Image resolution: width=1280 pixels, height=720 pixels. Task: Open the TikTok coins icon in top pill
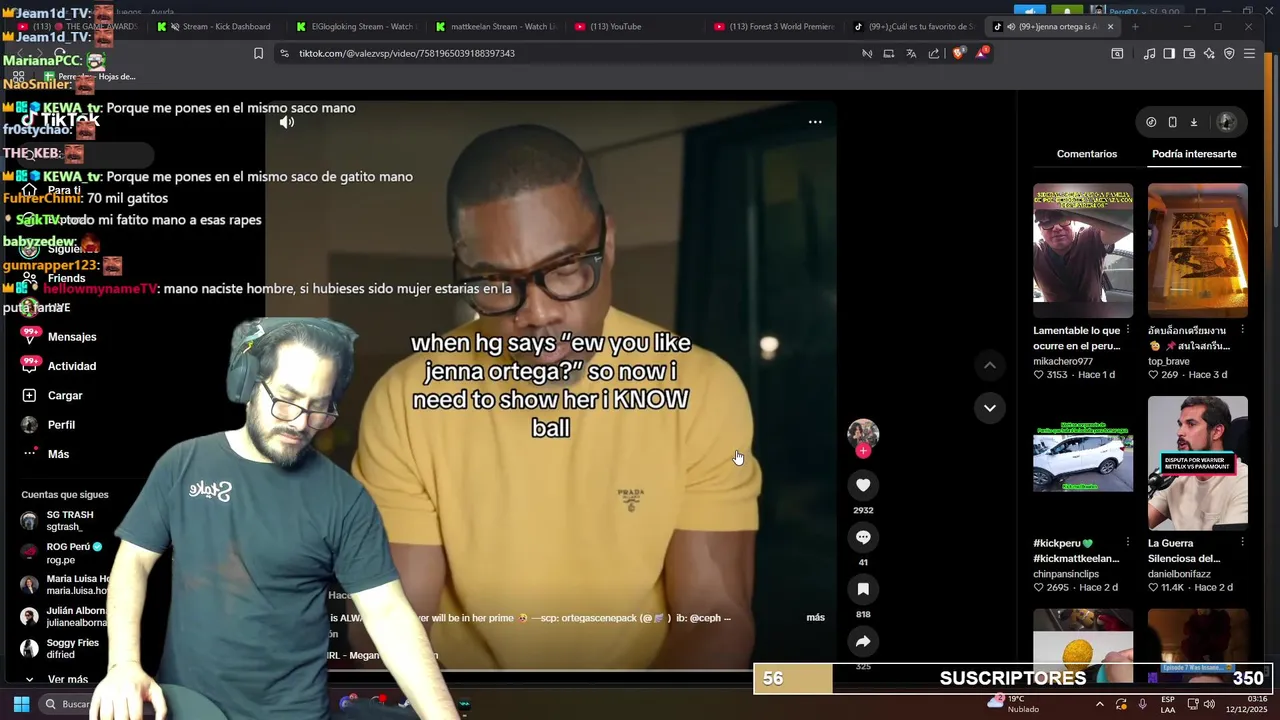1151,122
